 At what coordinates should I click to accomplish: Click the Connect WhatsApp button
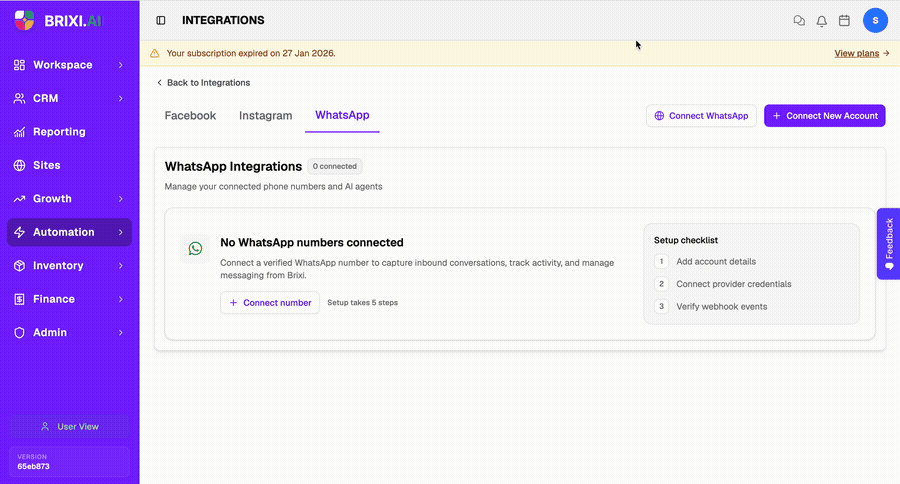(x=701, y=116)
